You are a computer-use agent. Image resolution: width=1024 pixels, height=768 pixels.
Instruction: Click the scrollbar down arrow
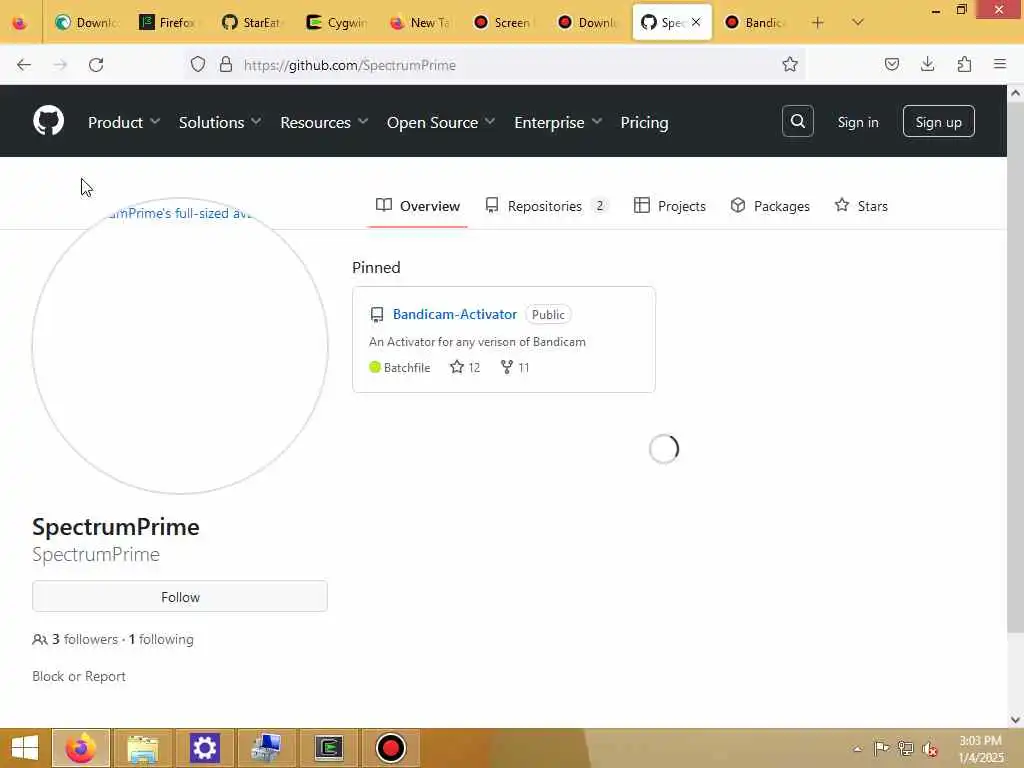tap(1016, 720)
